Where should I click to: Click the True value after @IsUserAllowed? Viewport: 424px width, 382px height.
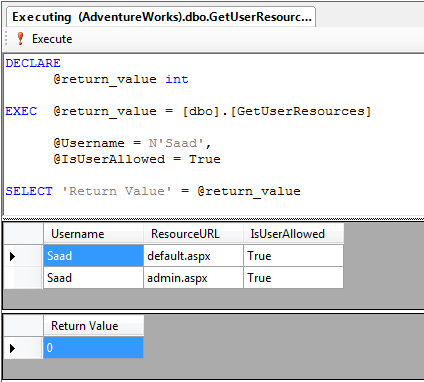(x=205, y=159)
